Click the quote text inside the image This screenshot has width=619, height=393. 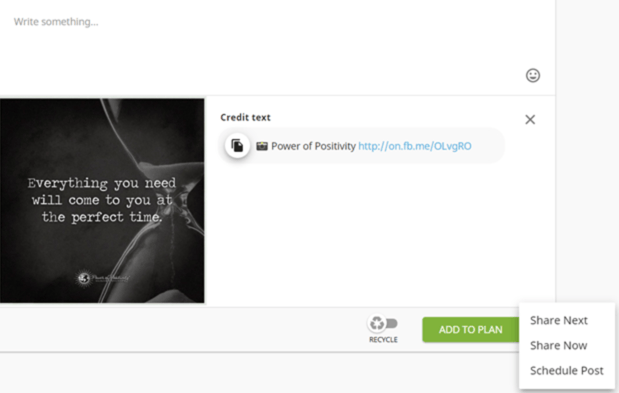click(101, 200)
